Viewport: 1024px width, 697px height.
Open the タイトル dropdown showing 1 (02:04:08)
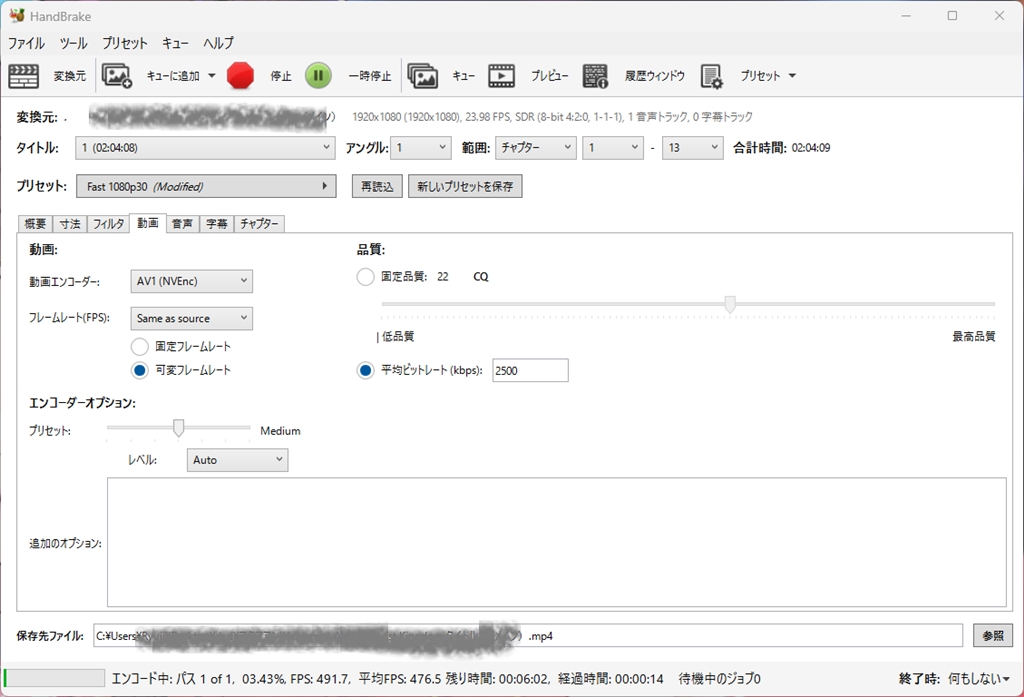(x=205, y=148)
